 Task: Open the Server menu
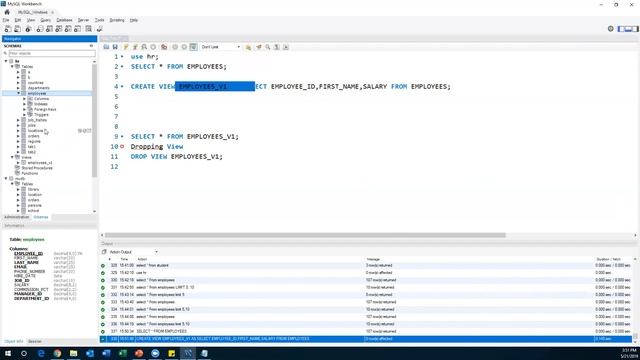83,20
